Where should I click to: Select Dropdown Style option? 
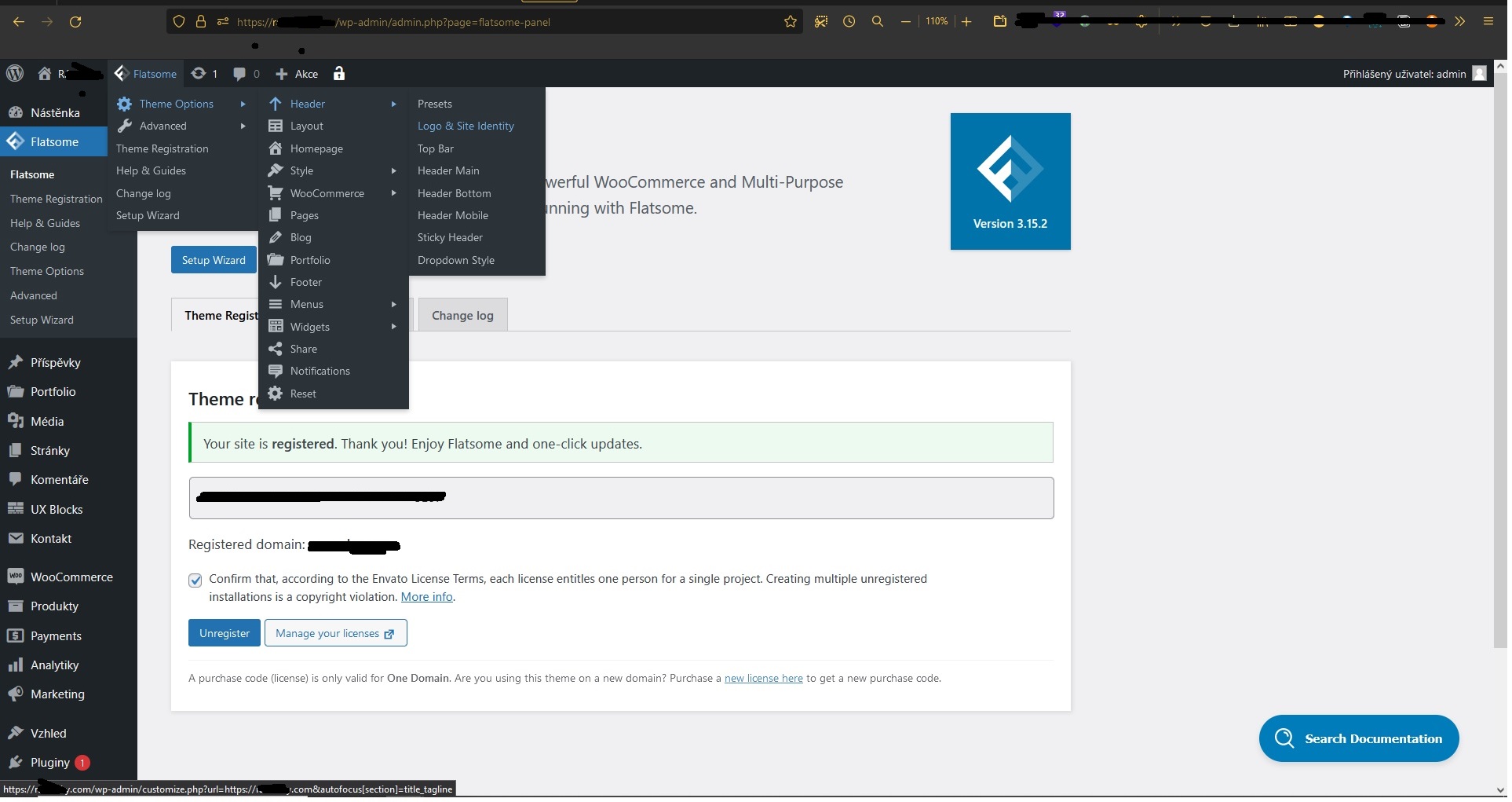[x=457, y=260]
